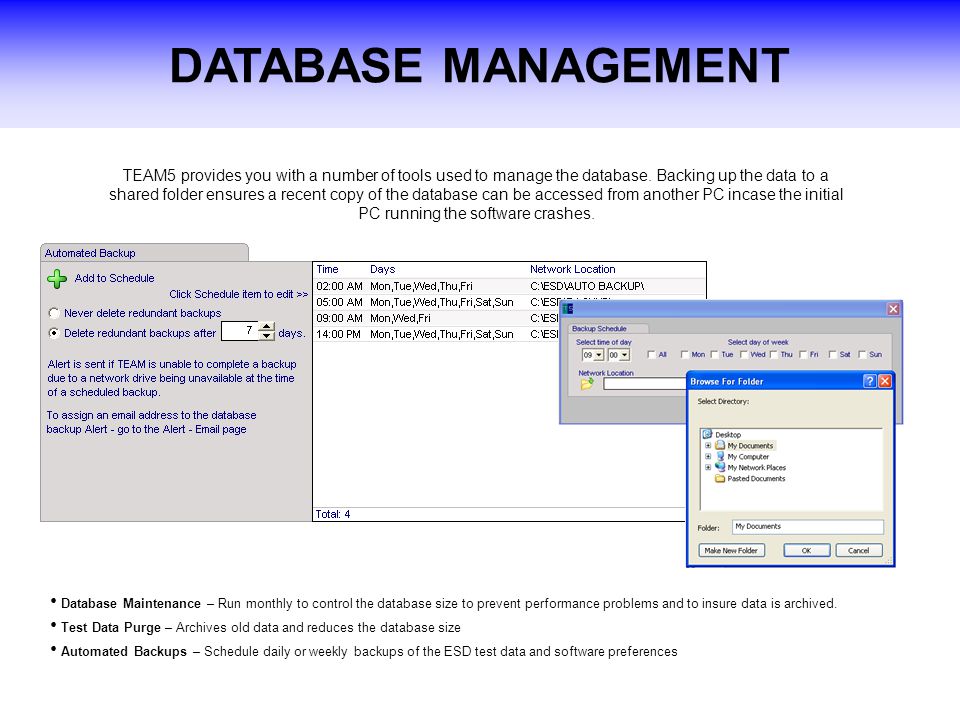Check the All days checkbox
960x720 pixels.
(x=651, y=354)
